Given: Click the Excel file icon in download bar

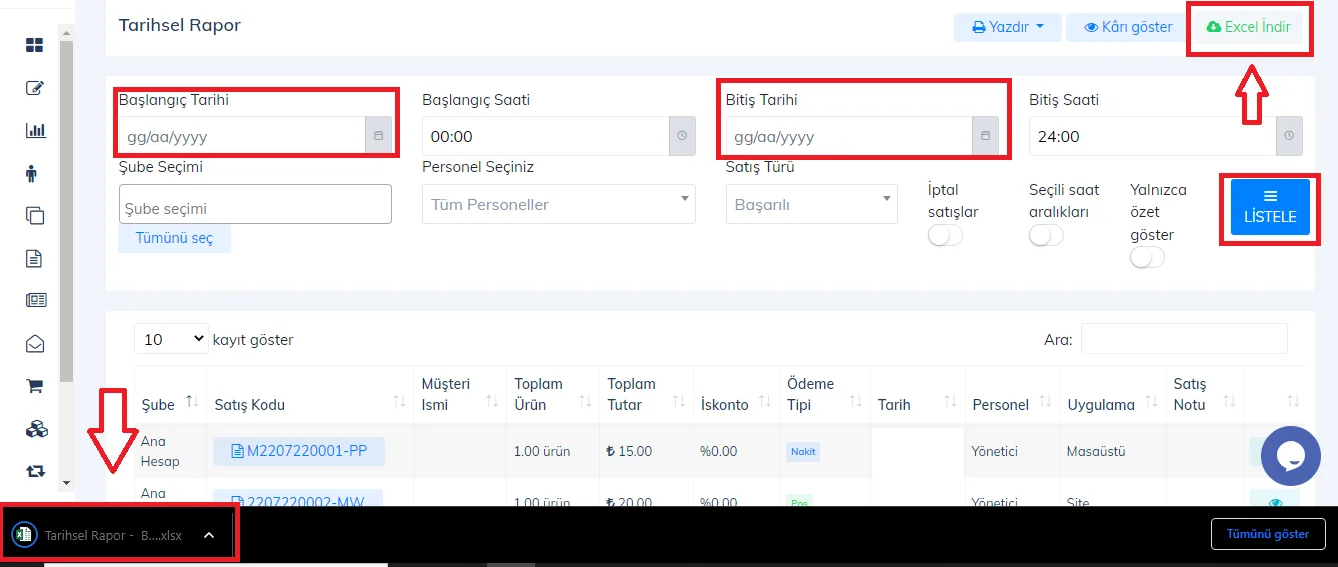Looking at the screenshot, I should click(24, 535).
